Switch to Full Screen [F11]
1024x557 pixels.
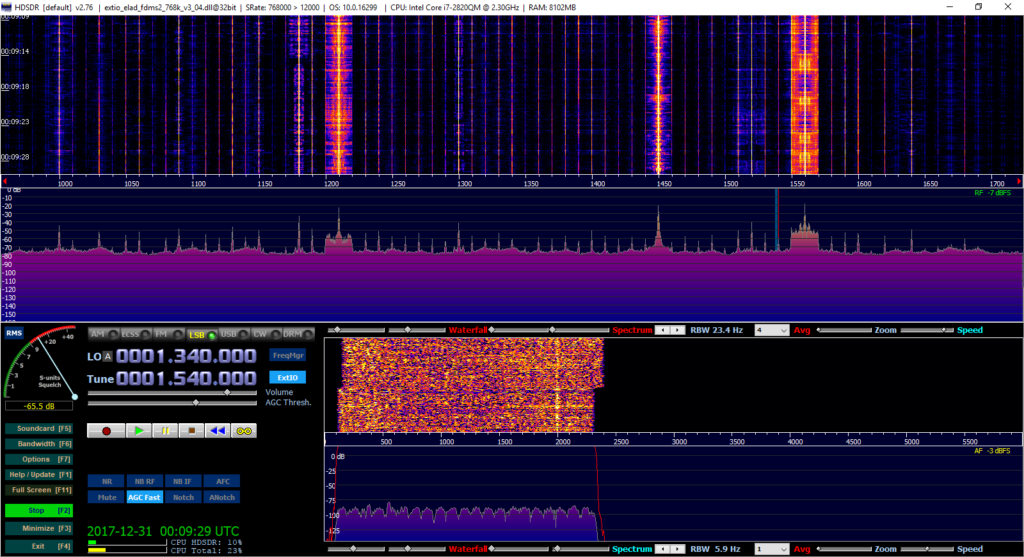[x=39, y=490]
